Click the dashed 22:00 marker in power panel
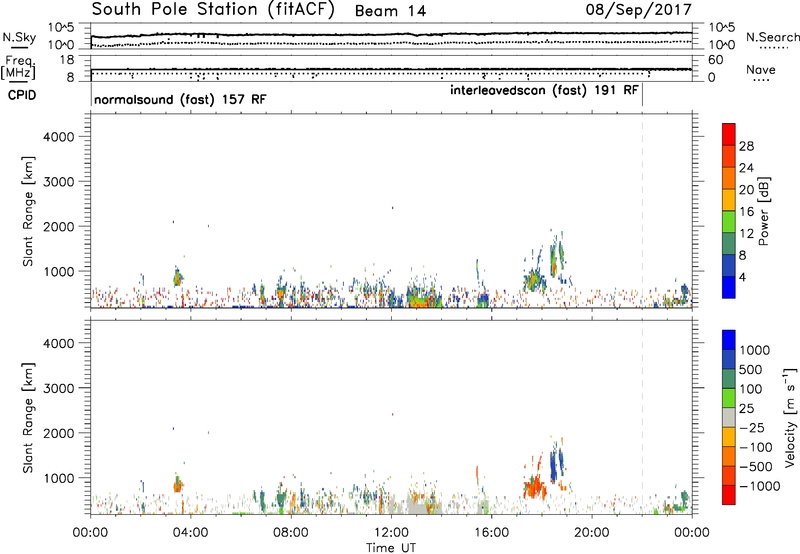Screen dimensions: 800x554 click(642, 211)
